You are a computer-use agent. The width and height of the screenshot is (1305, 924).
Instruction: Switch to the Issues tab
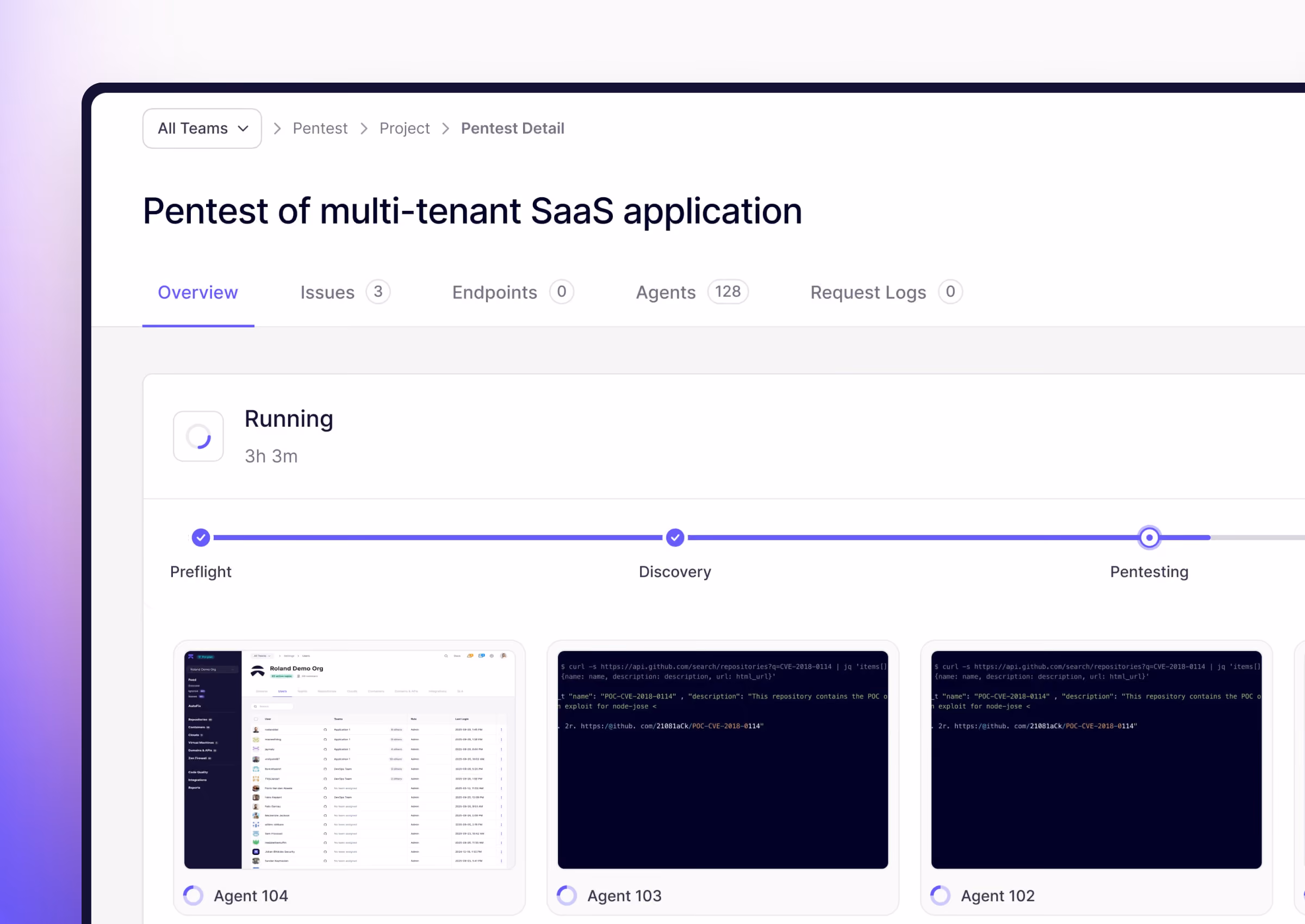point(345,292)
